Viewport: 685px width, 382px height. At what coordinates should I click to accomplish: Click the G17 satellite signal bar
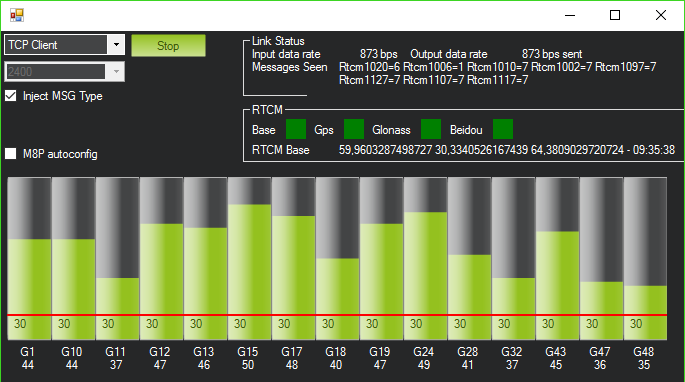(x=294, y=258)
